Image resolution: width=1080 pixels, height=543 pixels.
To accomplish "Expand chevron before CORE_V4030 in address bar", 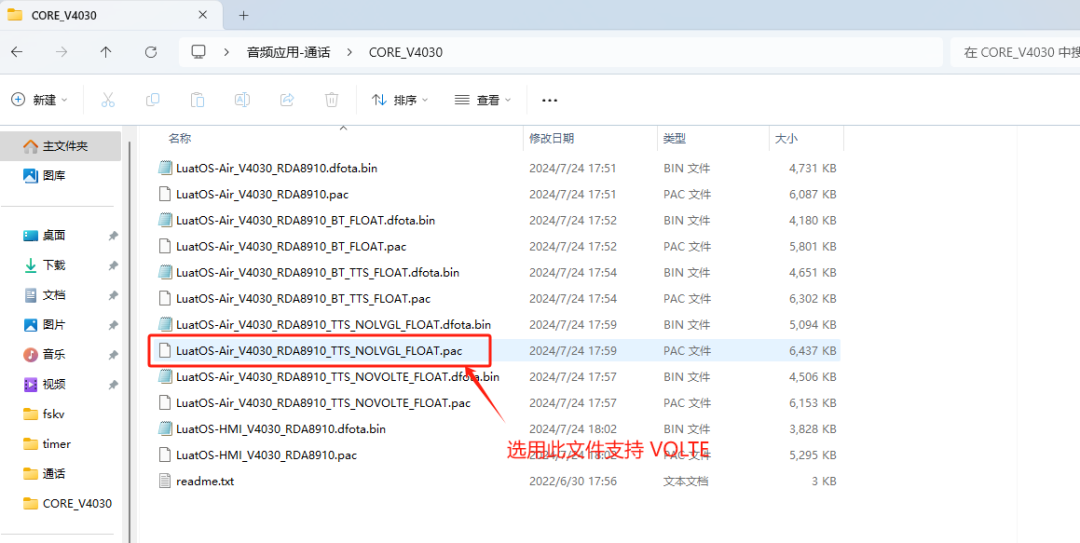I will pos(349,52).
